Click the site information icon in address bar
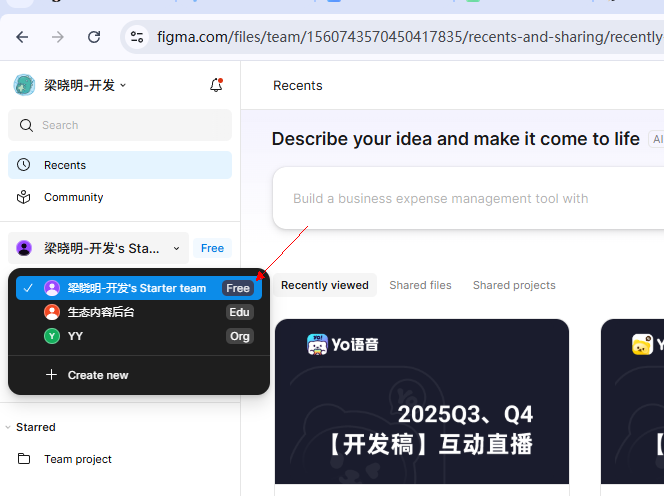Viewport: 664px width, 496px height. 138,37
